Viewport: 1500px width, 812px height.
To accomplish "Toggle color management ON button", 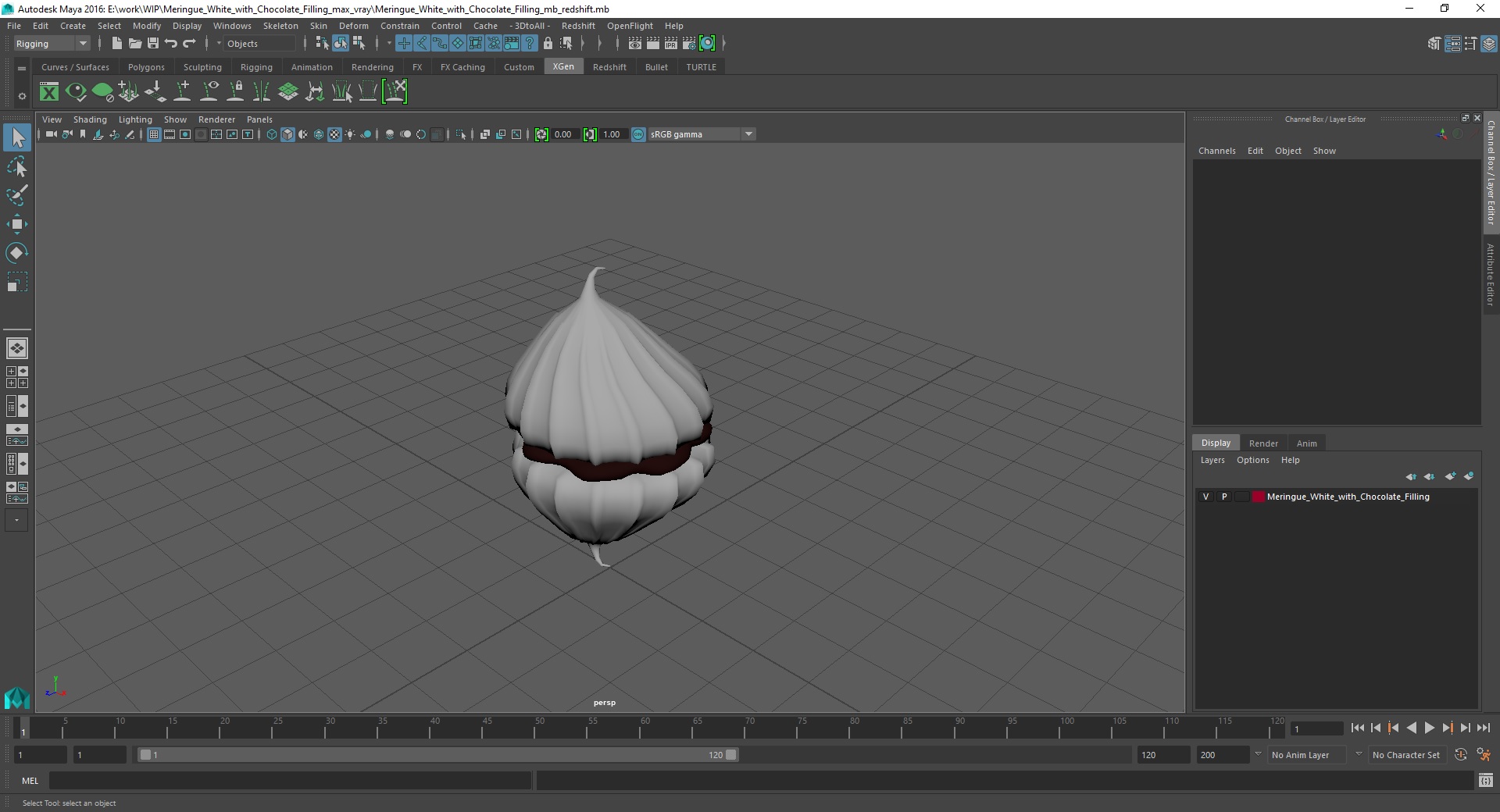I will coord(638,134).
